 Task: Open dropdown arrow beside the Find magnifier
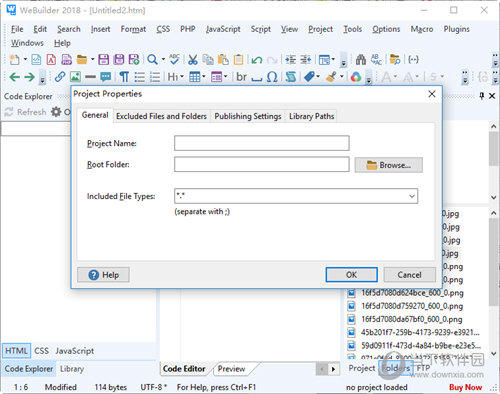pos(163,60)
